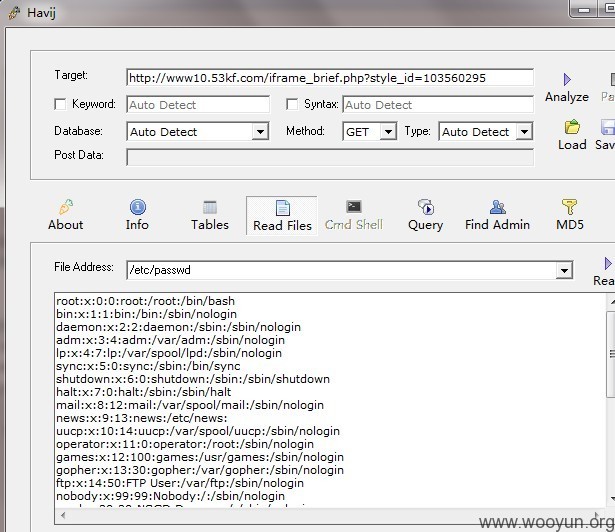Switch to the Find Admin tab label

[x=497, y=225]
